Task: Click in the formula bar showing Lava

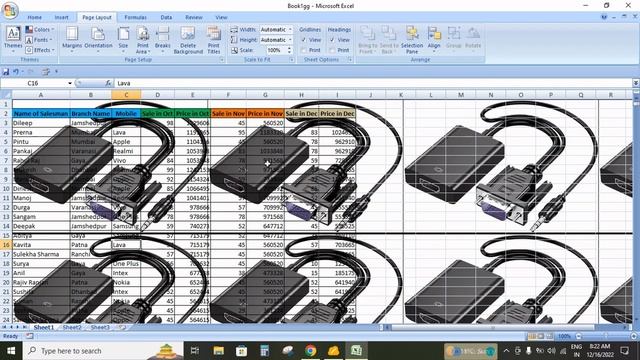Action: pos(372,83)
